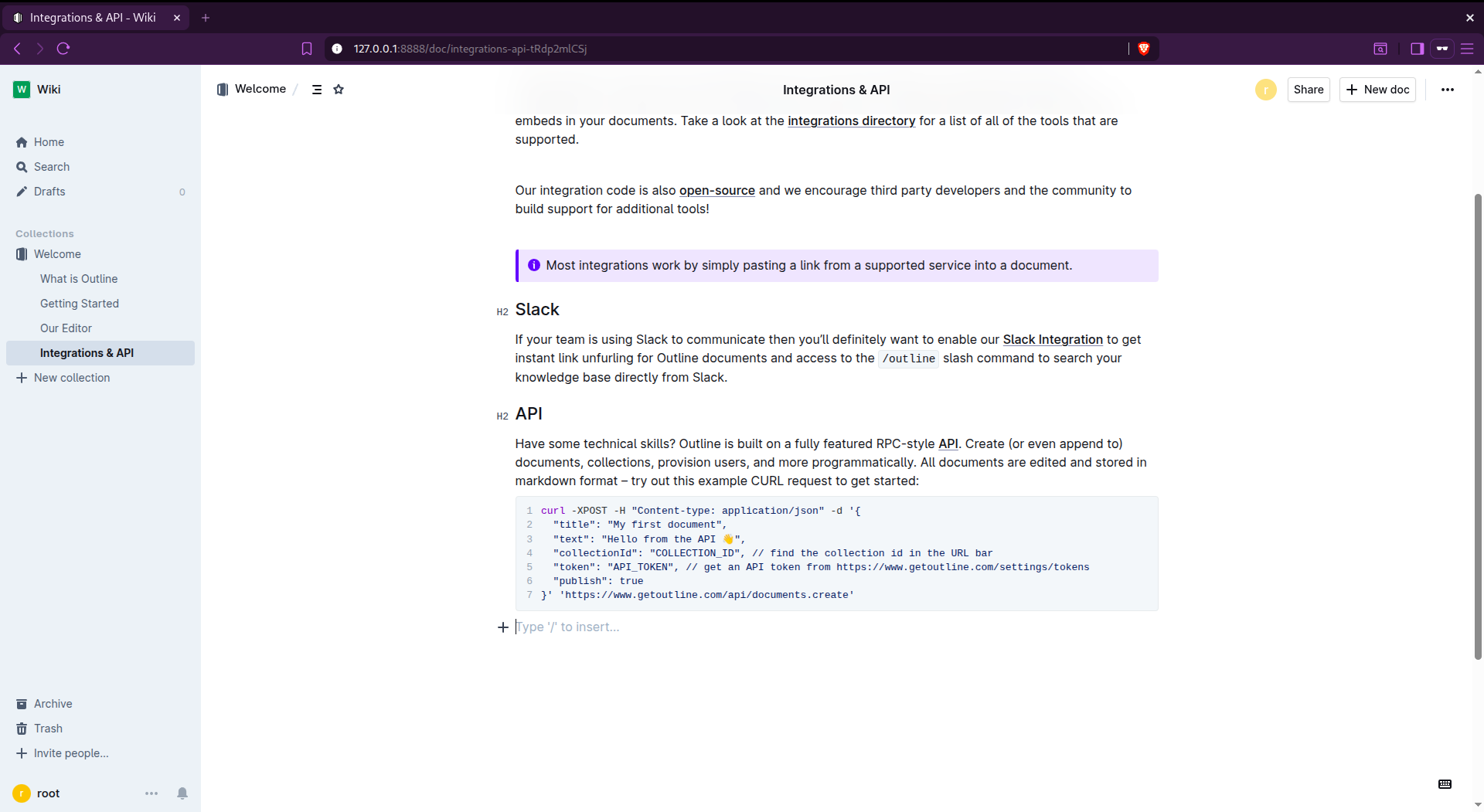Viewport: 1484px width, 812px height.
Task: Click the /outline inline code
Action: click(908, 358)
